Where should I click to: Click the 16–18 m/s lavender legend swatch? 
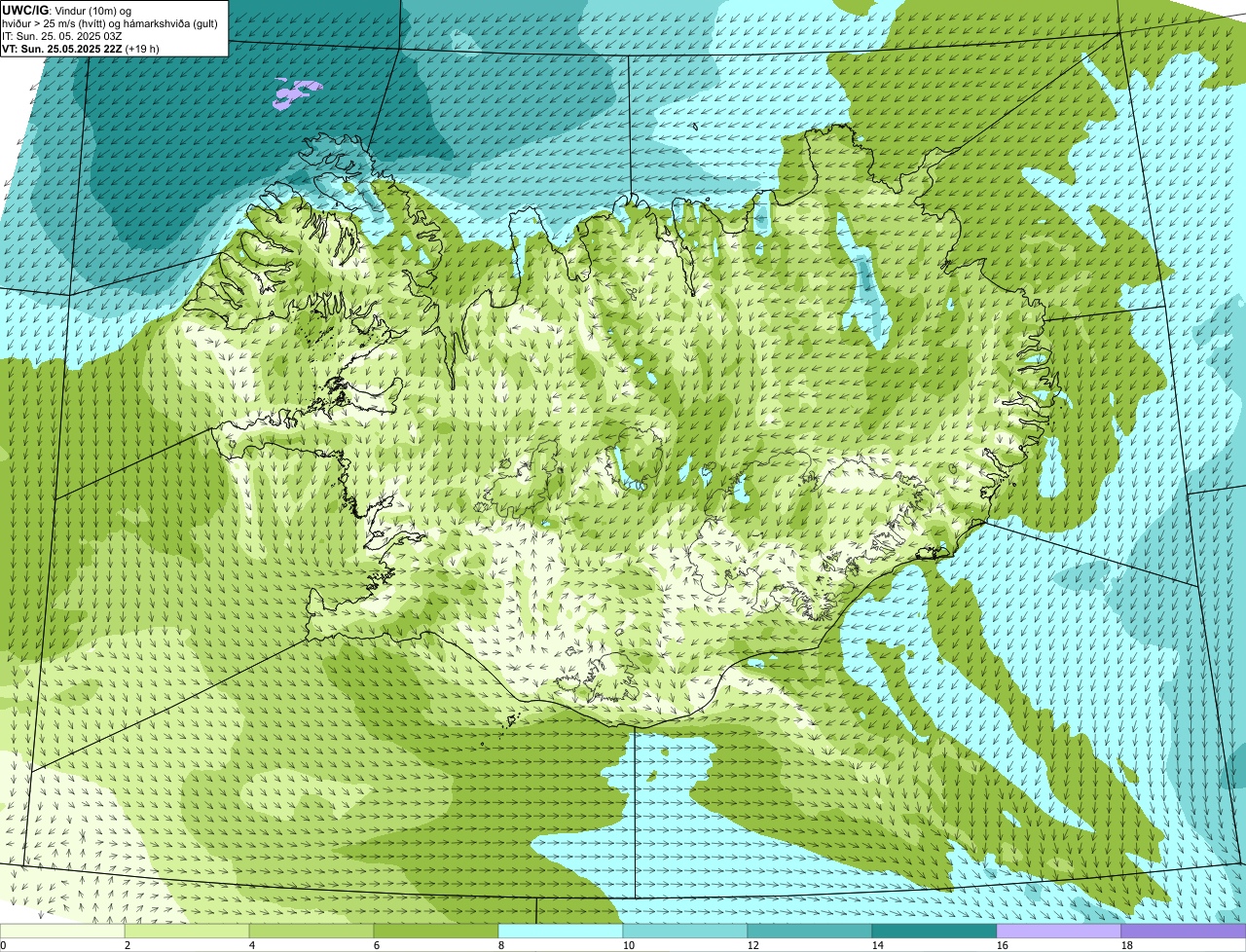[1059, 931]
